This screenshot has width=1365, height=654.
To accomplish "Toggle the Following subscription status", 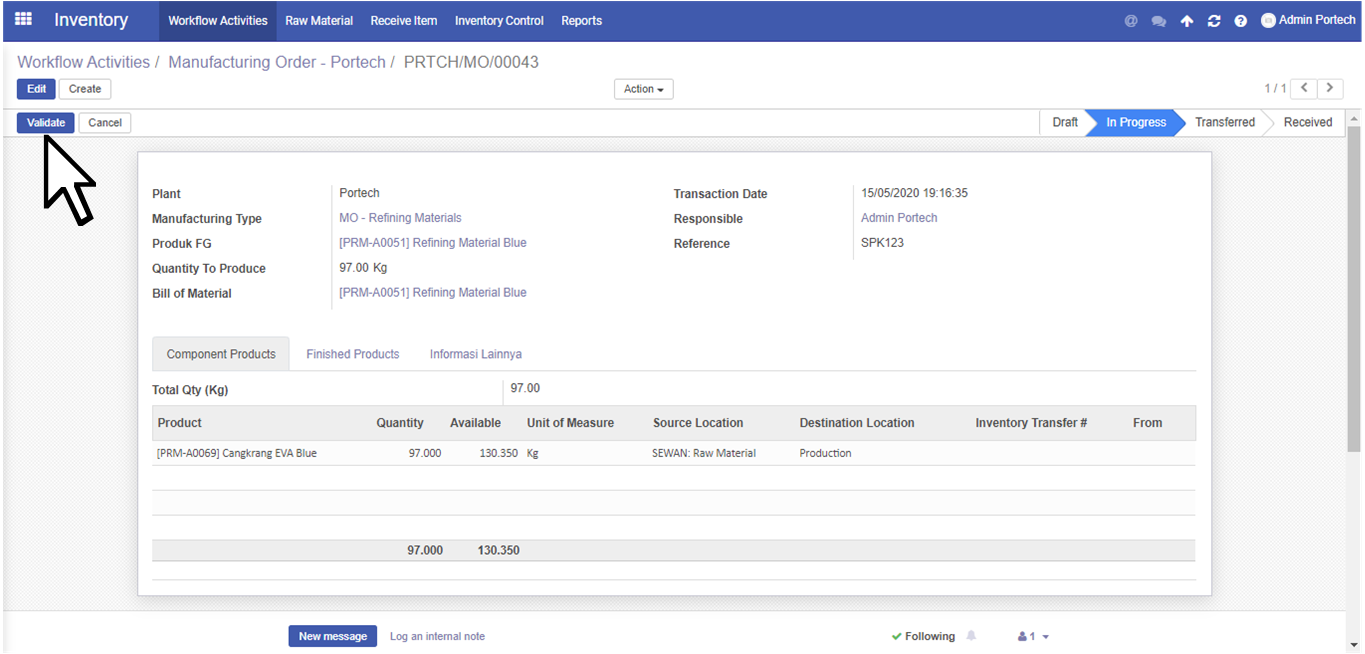I will (923, 636).
